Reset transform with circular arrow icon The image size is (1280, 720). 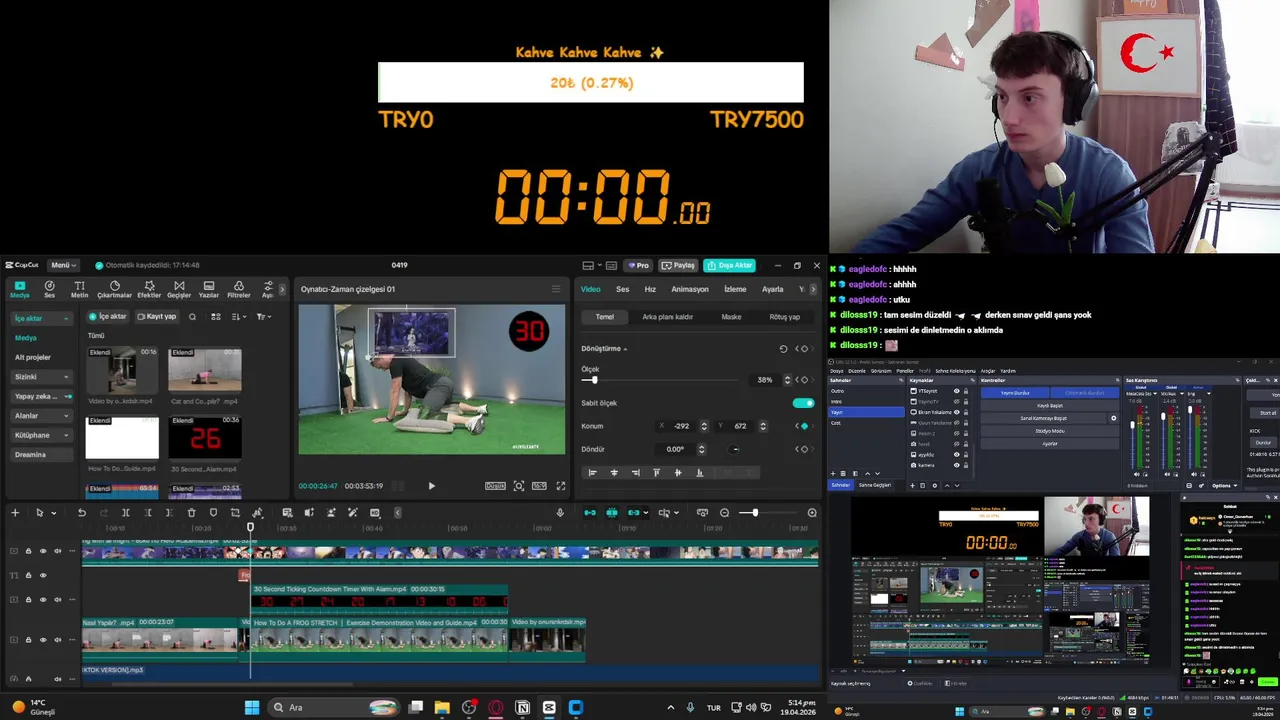783,349
